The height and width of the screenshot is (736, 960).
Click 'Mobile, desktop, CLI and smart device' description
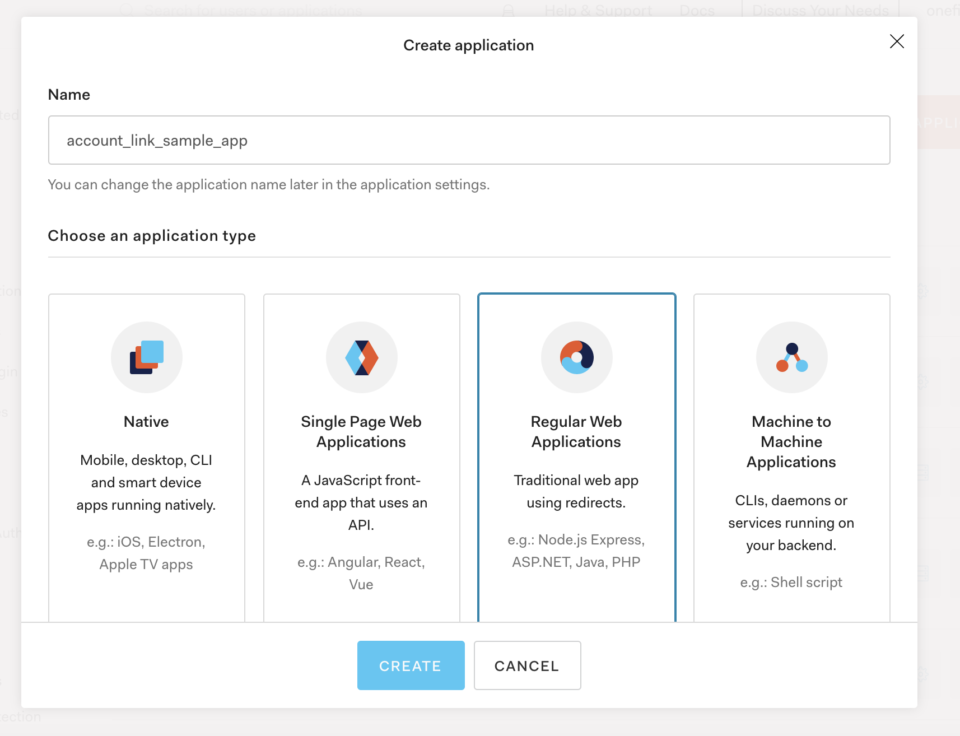(146, 483)
